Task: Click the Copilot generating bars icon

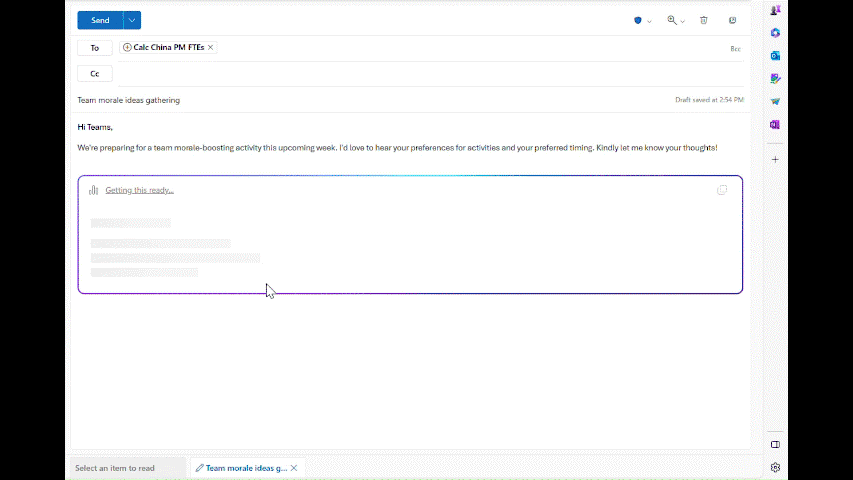Action: tap(94, 190)
